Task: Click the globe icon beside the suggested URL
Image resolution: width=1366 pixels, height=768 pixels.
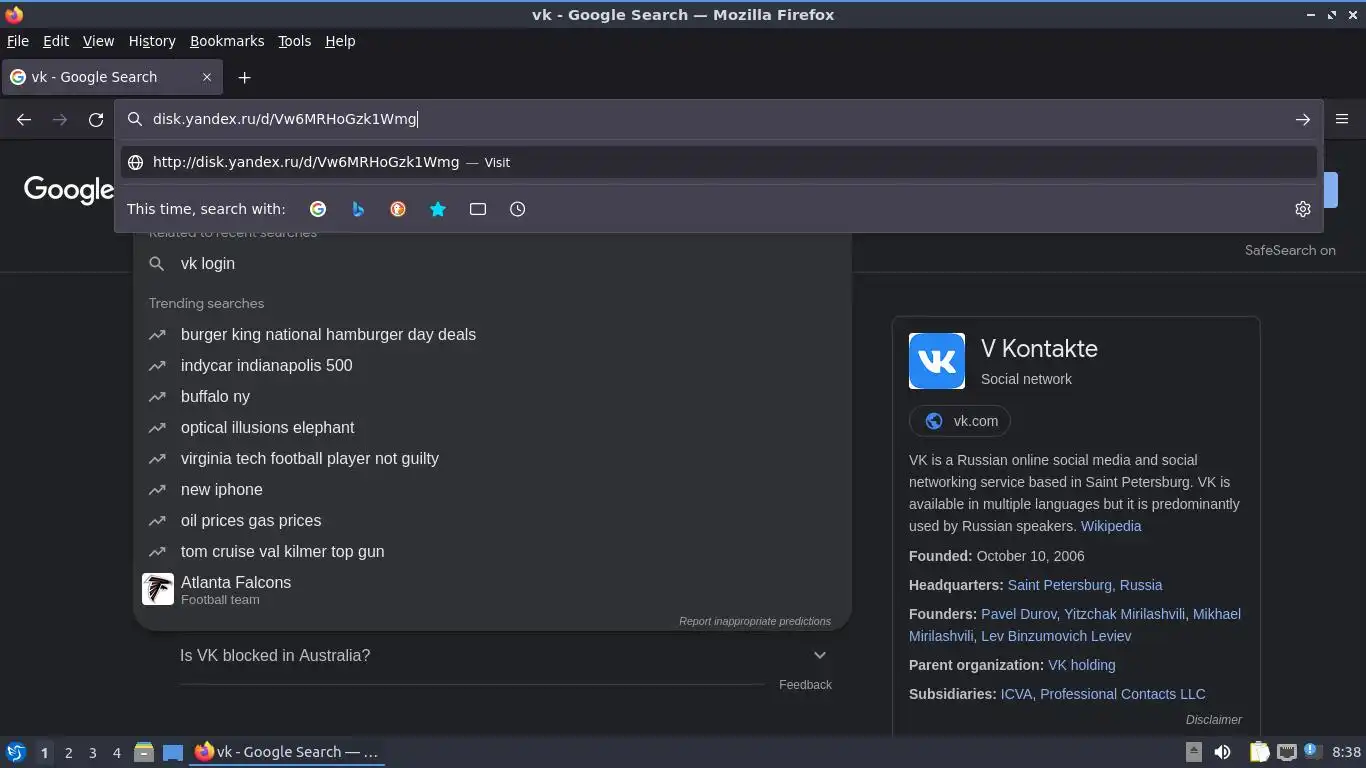Action: [x=136, y=162]
